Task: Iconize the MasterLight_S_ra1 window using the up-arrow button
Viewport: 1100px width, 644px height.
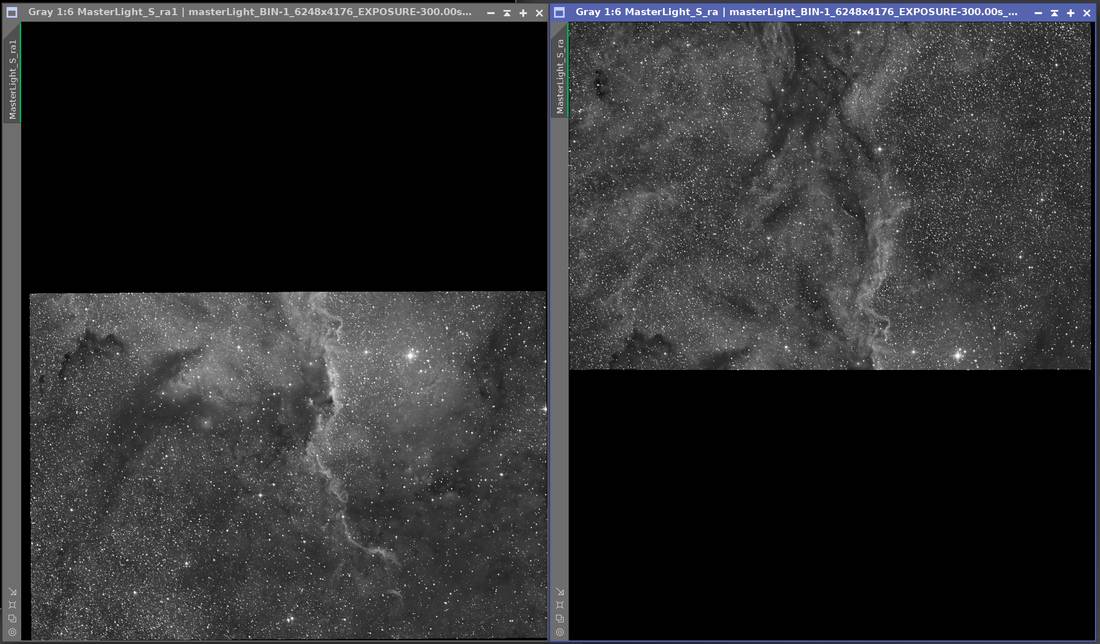Action: pyautogui.click(x=507, y=13)
